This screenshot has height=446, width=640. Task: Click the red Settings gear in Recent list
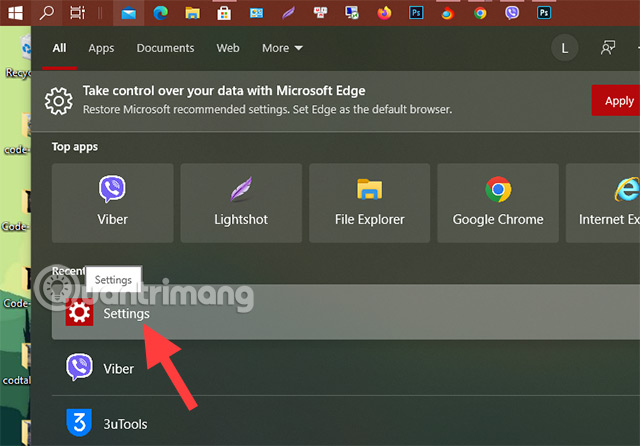(x=79, y=312)
